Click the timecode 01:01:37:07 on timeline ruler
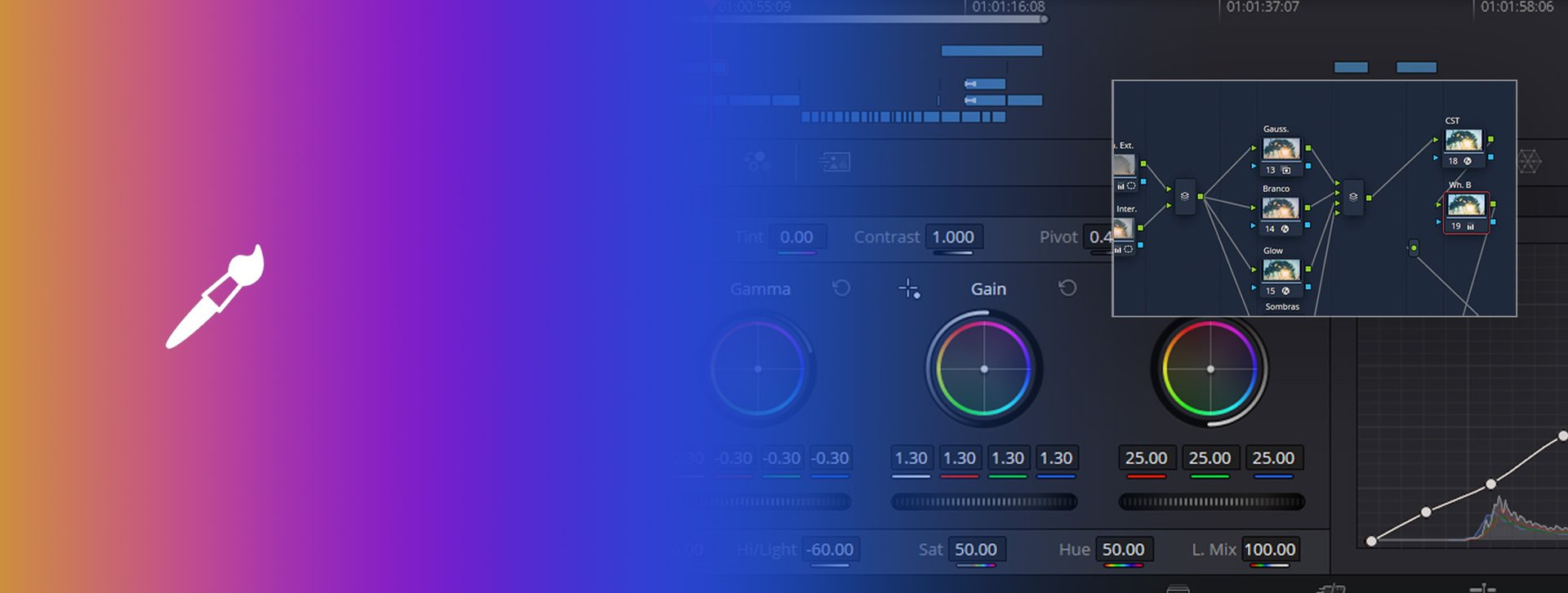The width and height of the screenshot is (1568, 593). (1263, 7)
